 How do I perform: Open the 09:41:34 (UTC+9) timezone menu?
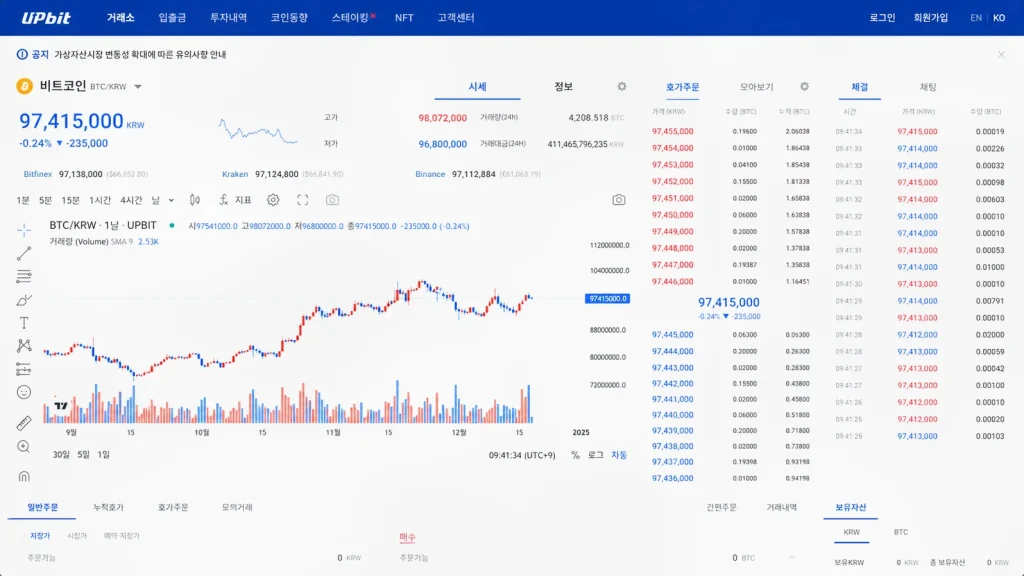point(522,455)
